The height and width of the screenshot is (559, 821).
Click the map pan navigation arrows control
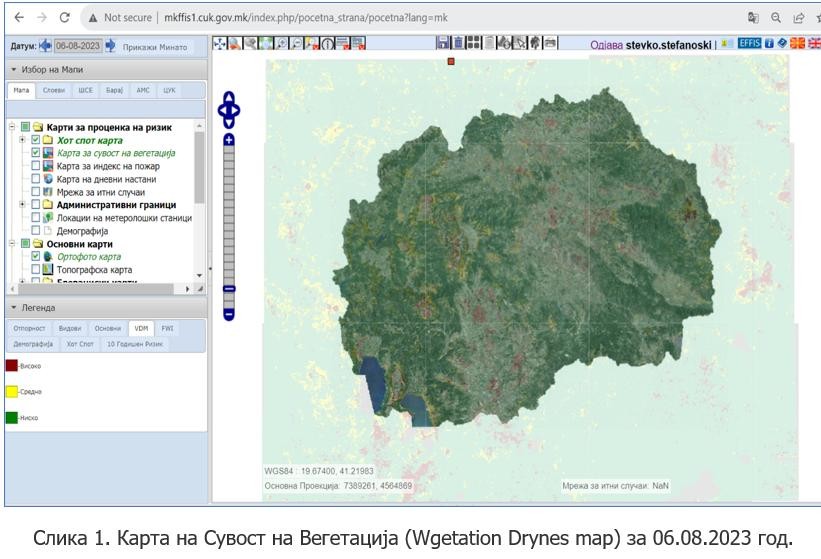point(229,109)
